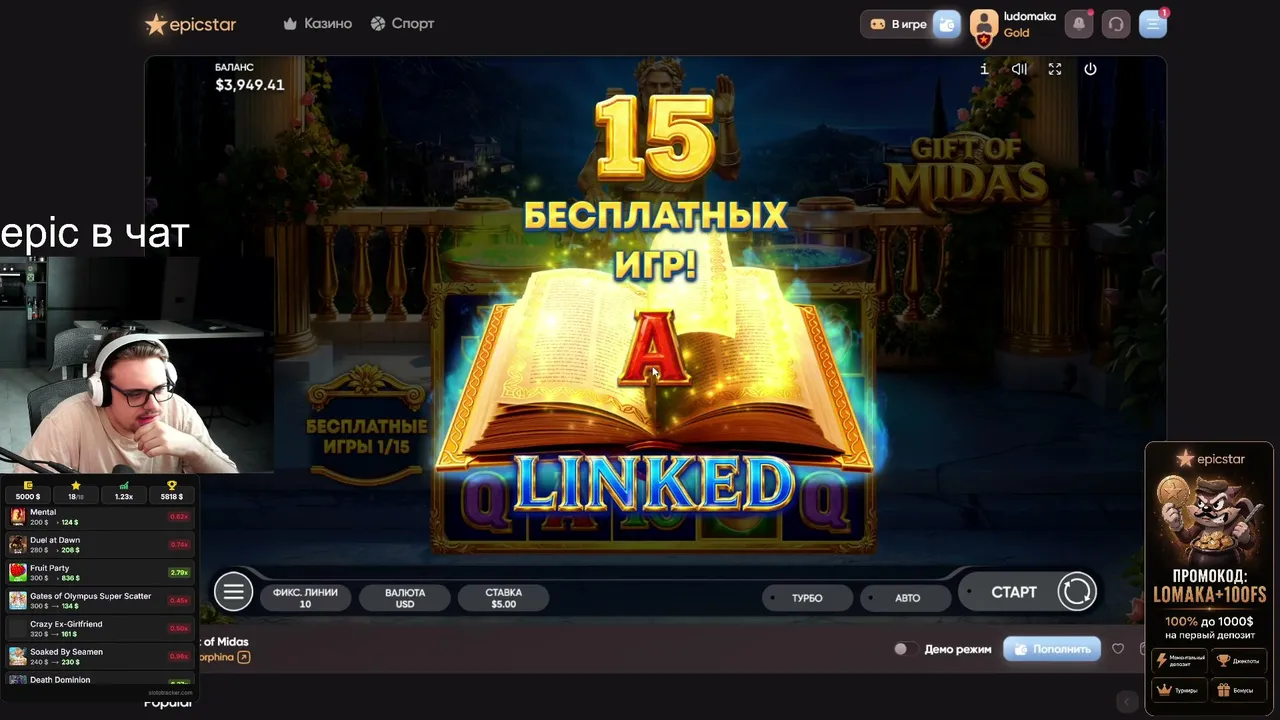Click the carousel left arrow below the game
Screen dimensions: 1280x720
(1128, 702)
